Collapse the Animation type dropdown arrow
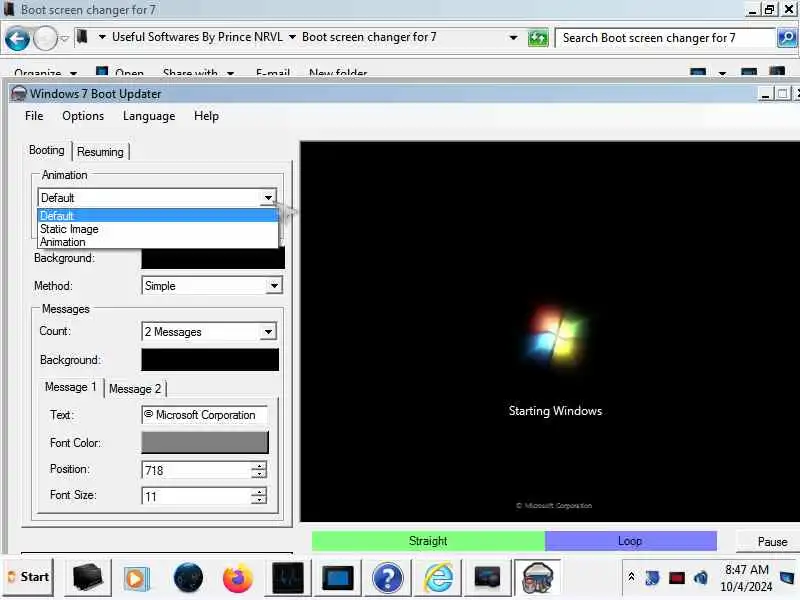 (268, 197)
